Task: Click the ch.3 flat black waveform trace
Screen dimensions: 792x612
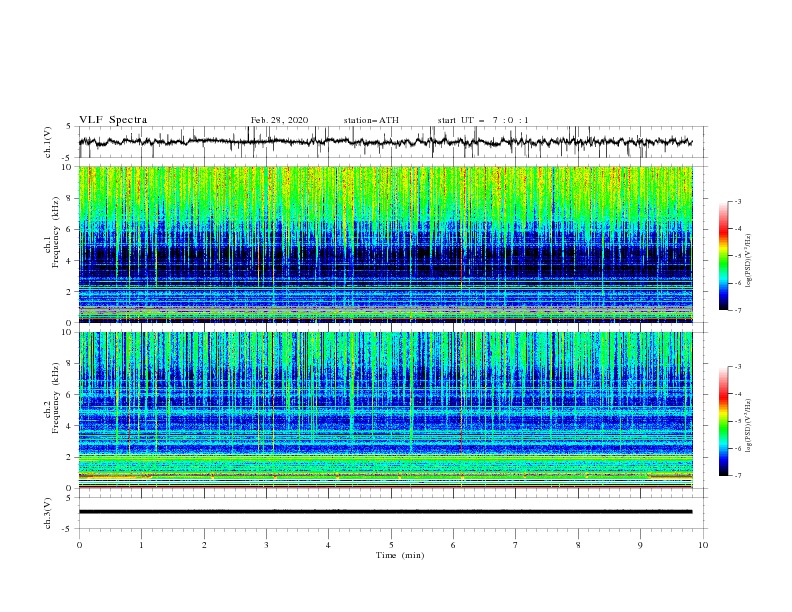Action: pos(385,512)
